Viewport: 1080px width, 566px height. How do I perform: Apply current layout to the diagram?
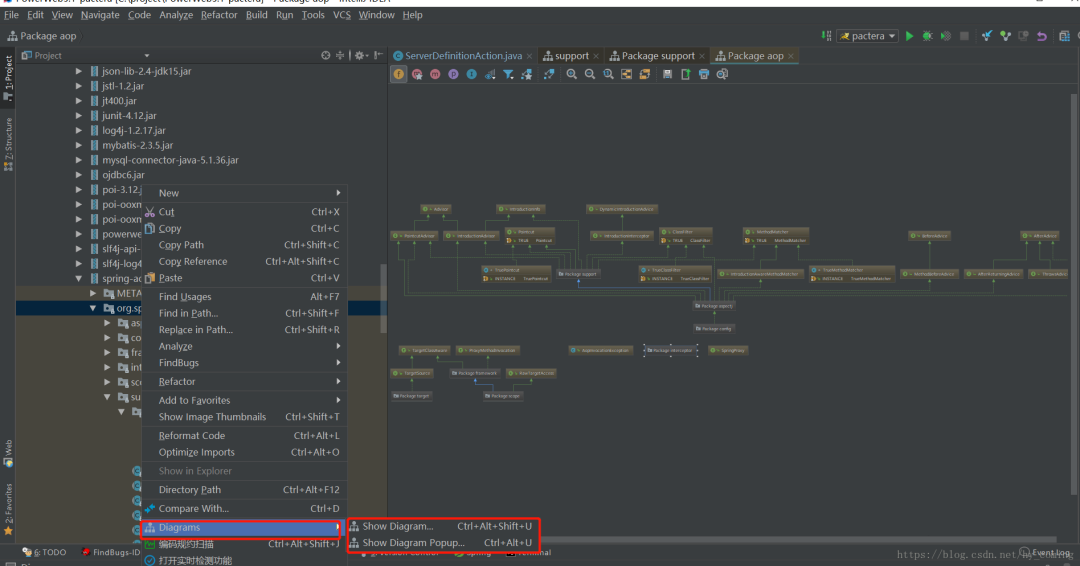click(645, 74)
